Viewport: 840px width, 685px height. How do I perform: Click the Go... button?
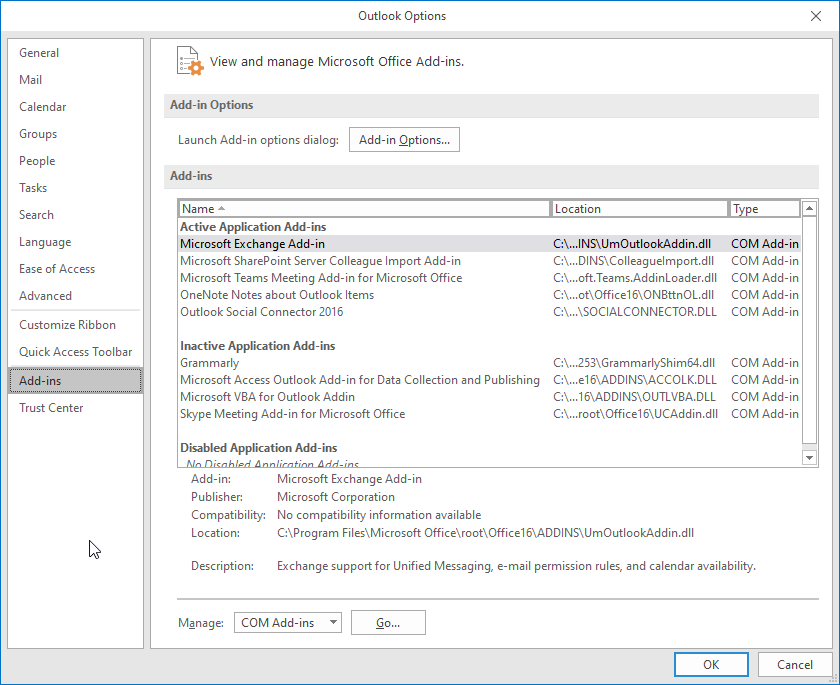388,623
